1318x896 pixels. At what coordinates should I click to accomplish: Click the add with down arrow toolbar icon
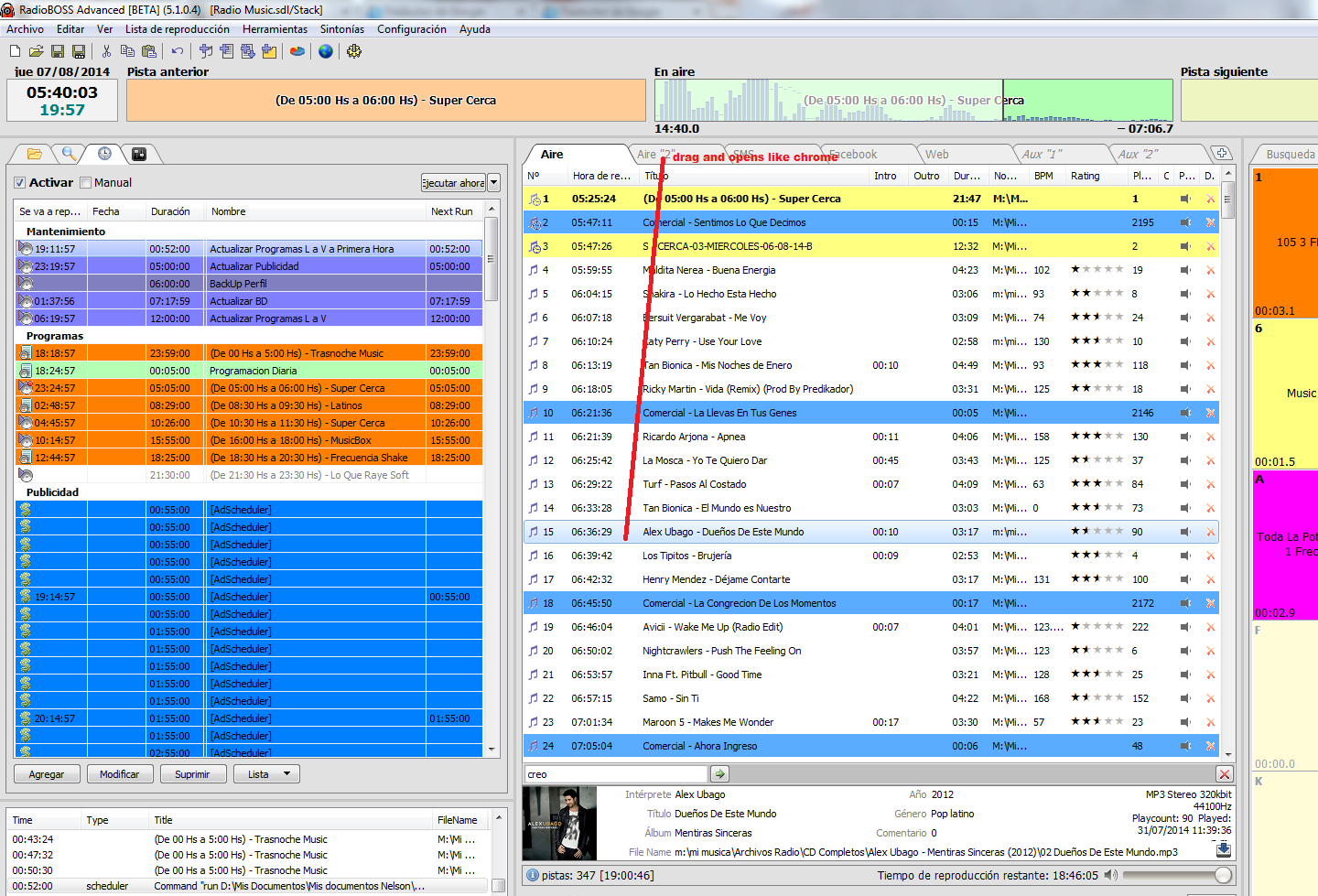247,51
